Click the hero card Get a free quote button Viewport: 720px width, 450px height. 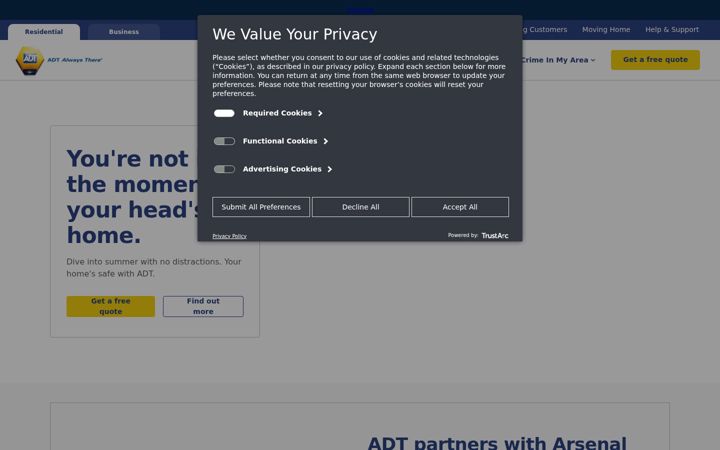coord(111,306)
